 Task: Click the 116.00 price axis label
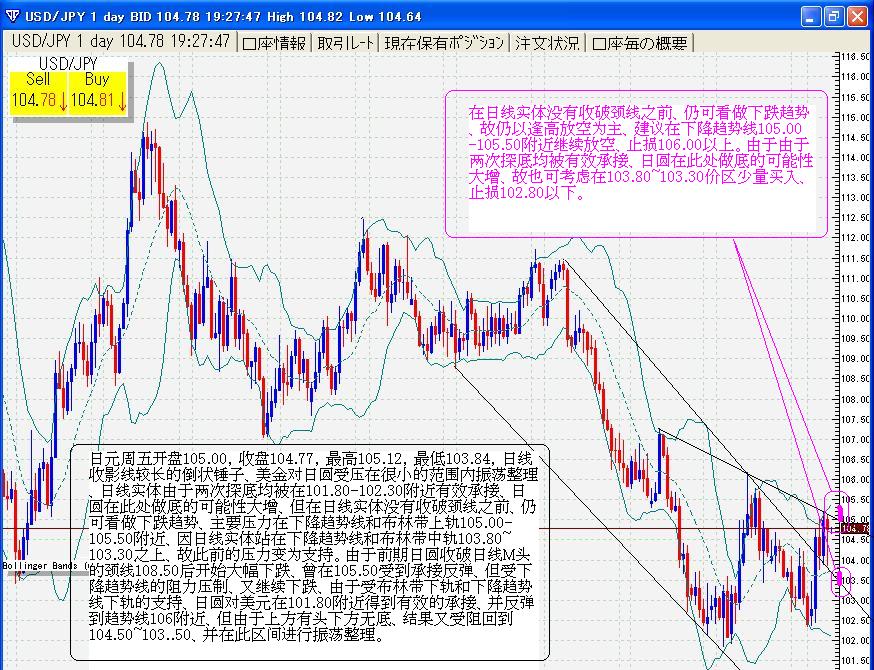tap(857, 76)
